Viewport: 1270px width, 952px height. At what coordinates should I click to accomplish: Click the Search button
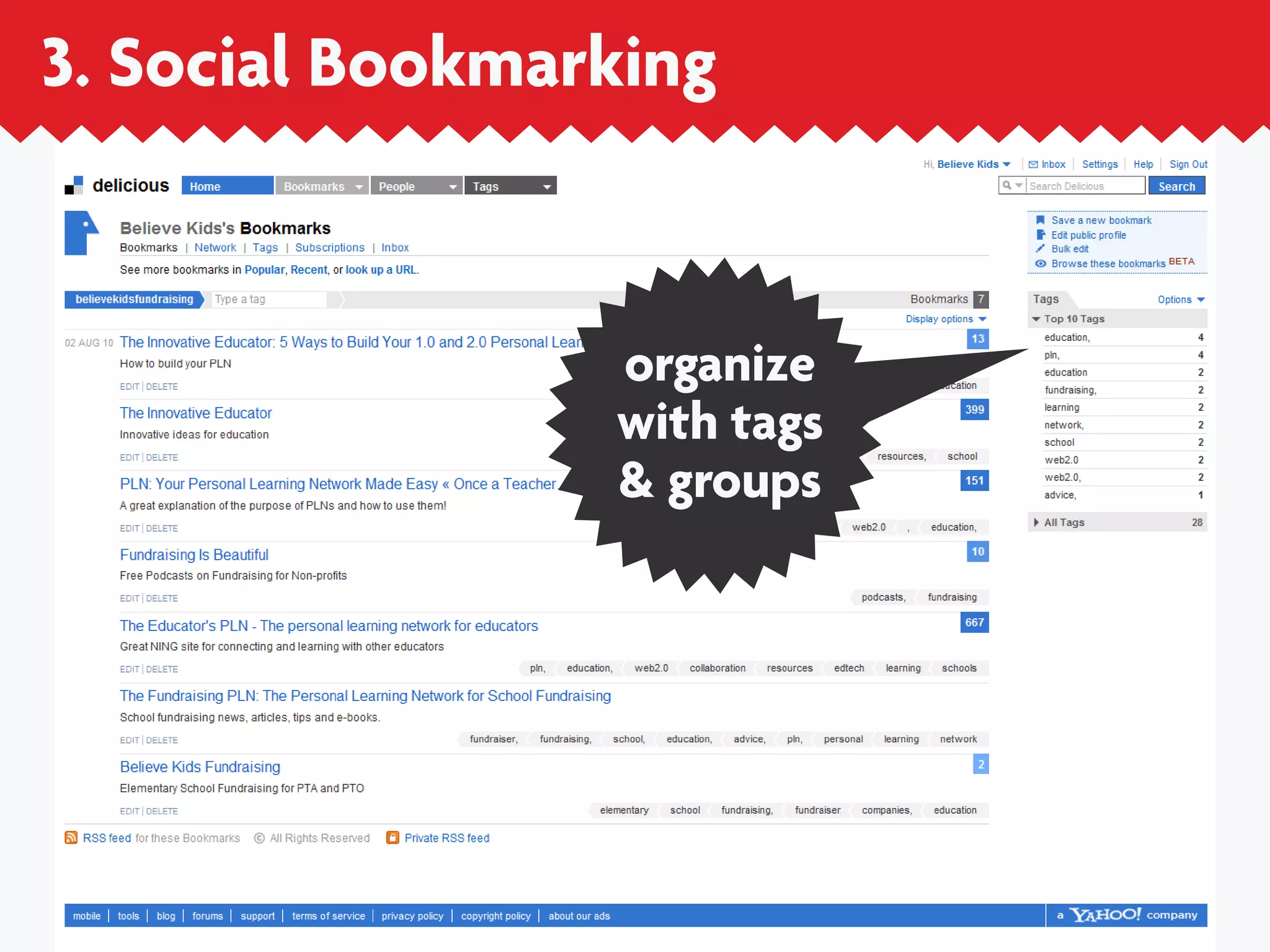click(1176, 186)
